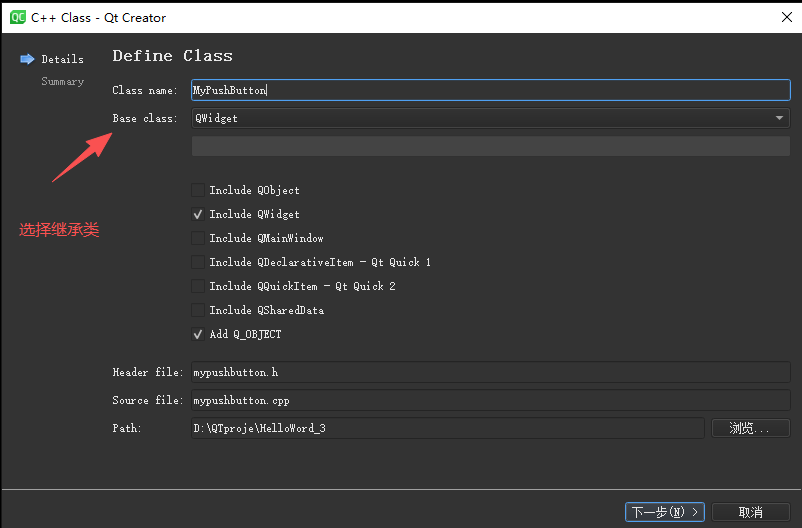Click the Define Class heading
Image resolution: width=802 pixels, height=528 pixels.
click(x=172, y=56)
